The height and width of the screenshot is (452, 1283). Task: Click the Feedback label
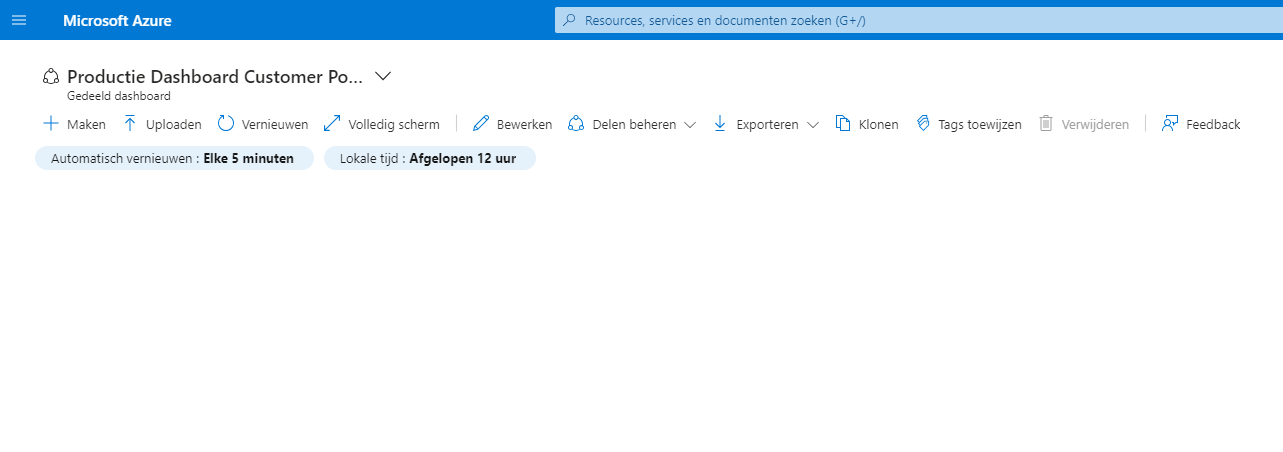tap(1213, 125)
